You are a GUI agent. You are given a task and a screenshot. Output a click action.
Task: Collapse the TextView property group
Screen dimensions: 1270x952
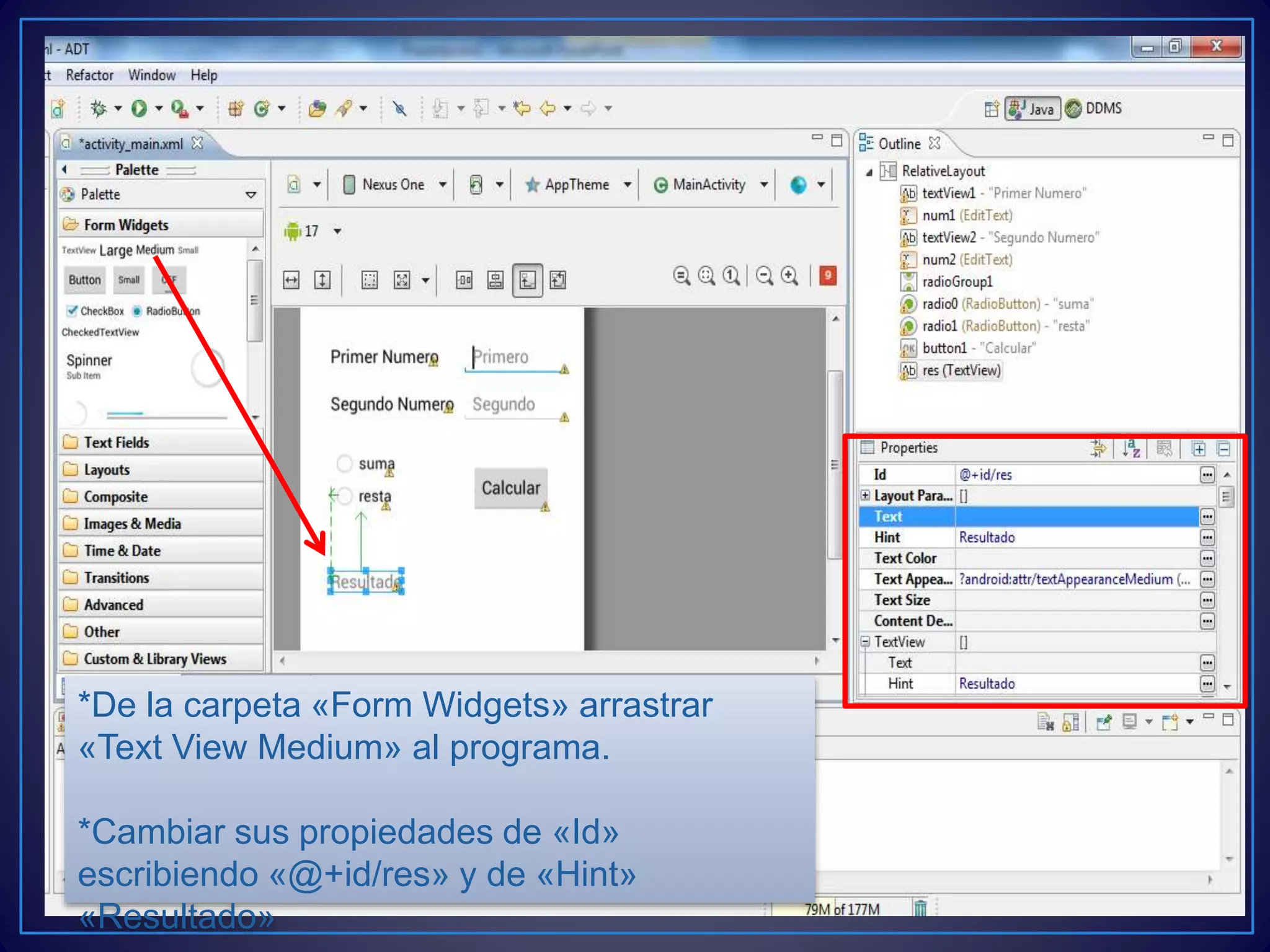tap(865, 641)
